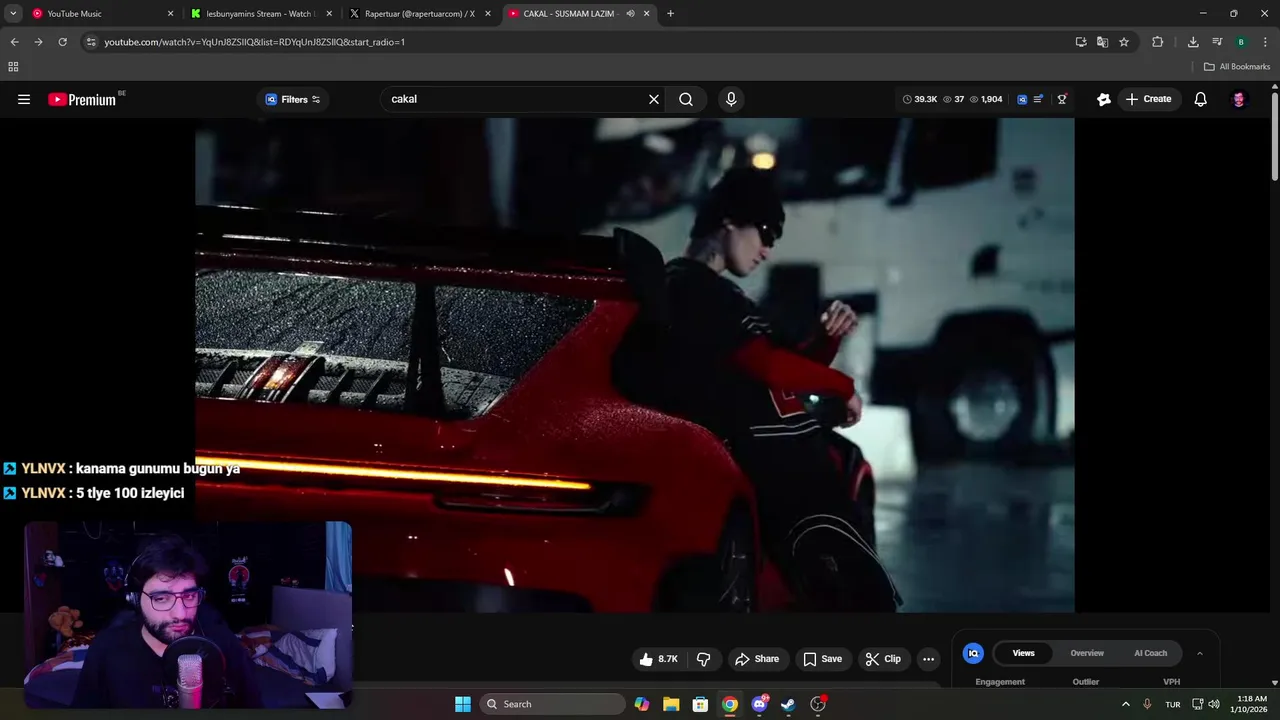Collapse the vidIQ panel with chevron
This screenshot has width=1280, height=720.
tap(1200, 653)
